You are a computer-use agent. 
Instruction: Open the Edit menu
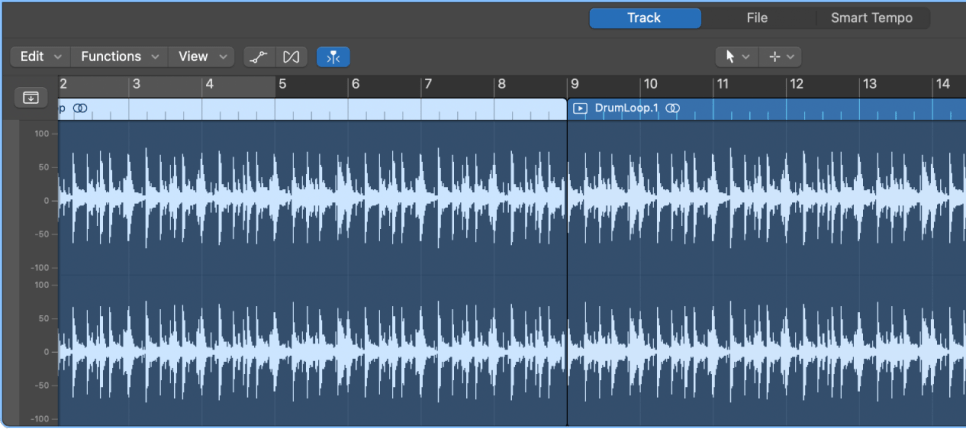pyautogui.click(x=40, y=57)
